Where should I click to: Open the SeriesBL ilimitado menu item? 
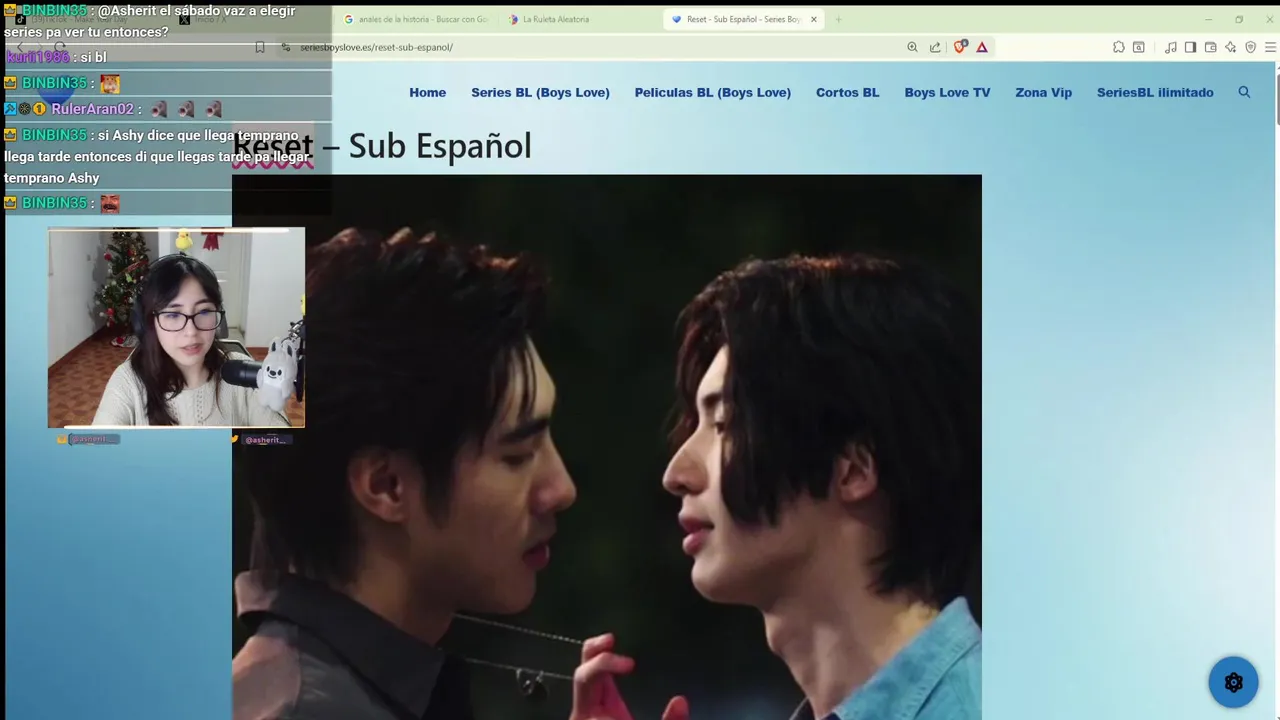pos(1155,92)
